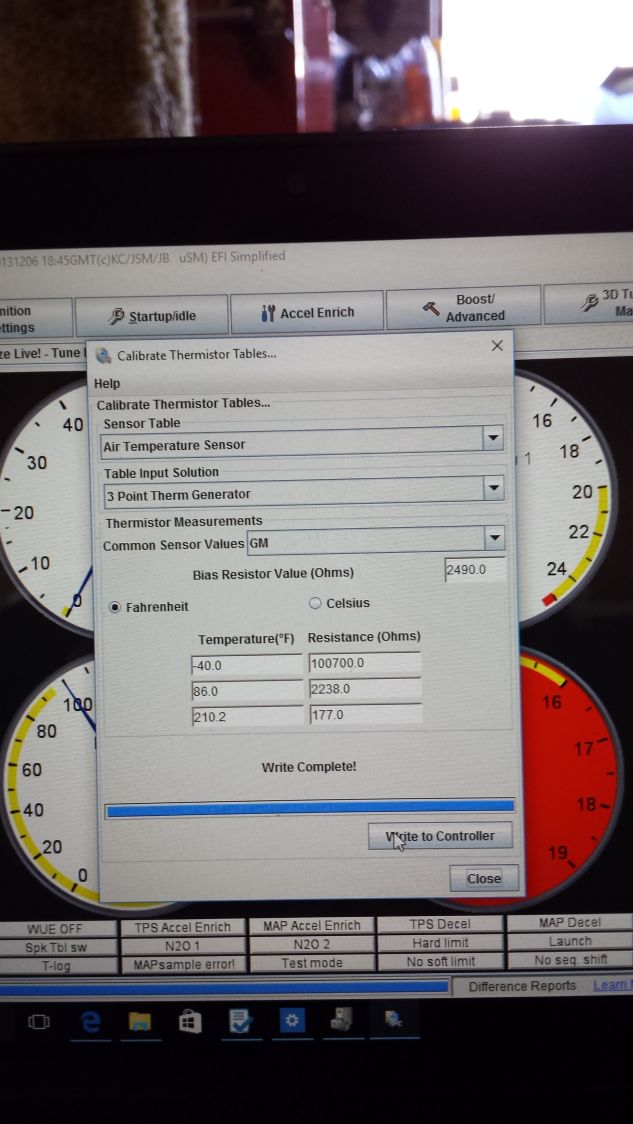This screenshot has width=633, height=1124.
Task: Click the 177.0 resistance field
Action: point(365,714)
